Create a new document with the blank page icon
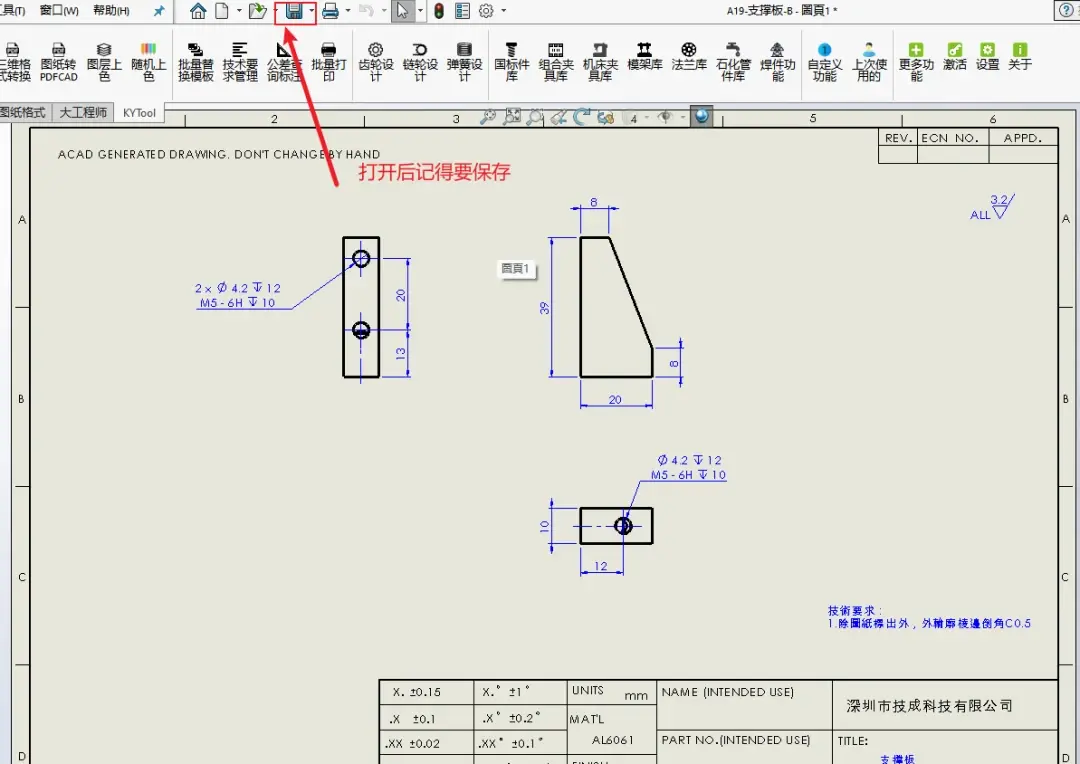The height and width of the screenshot is (764, 1080). tap(222, 11)
